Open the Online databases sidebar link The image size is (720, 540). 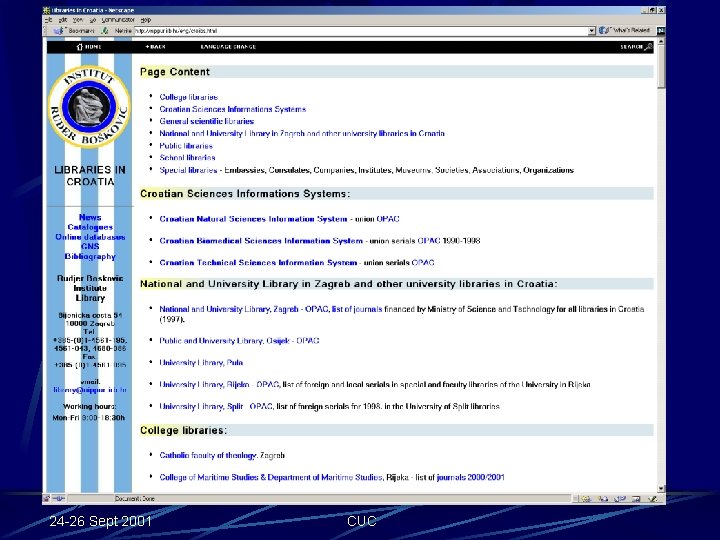(90, 237)
